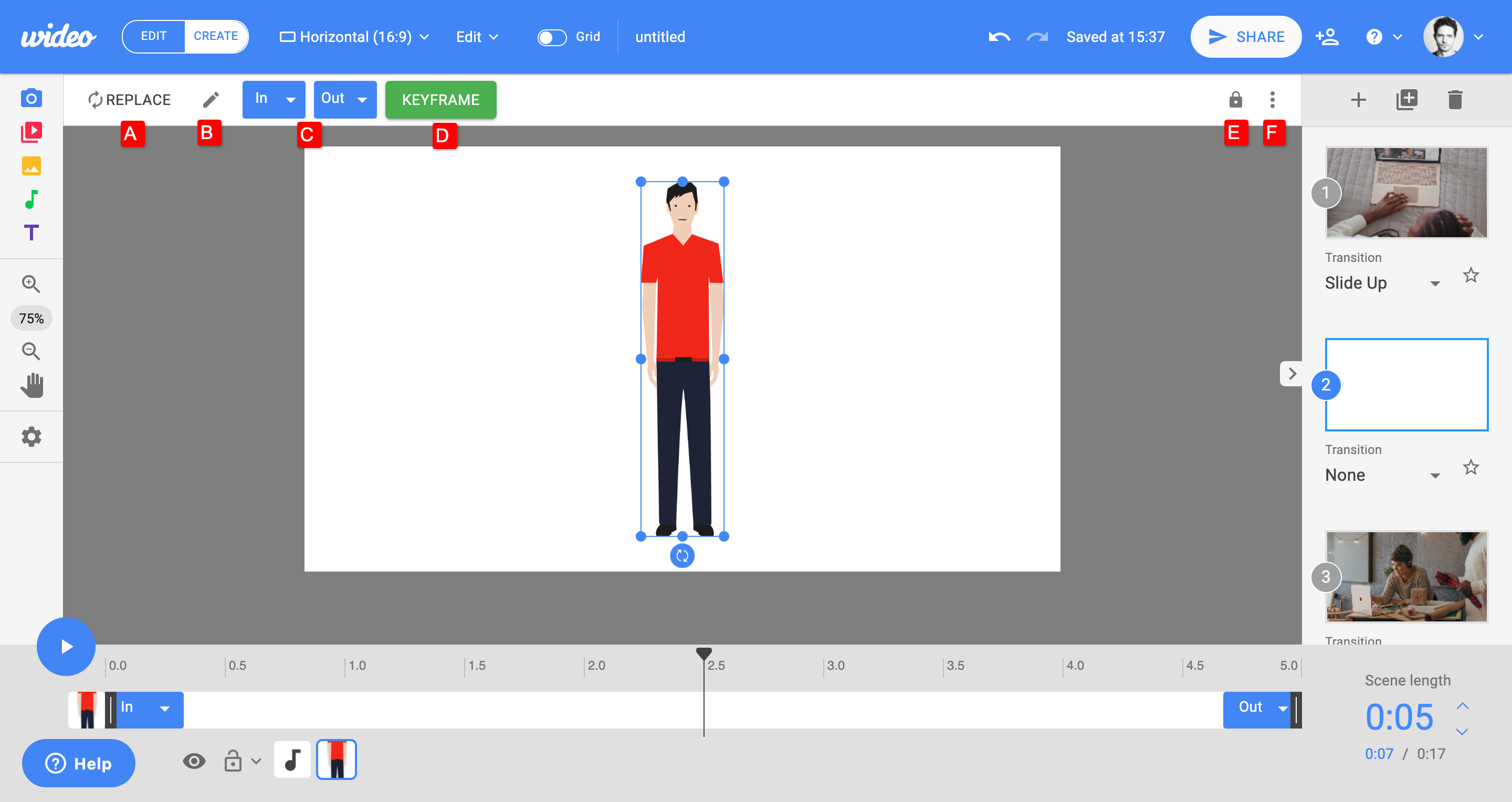This screenshot has width=1512, height=802.
Task: Increase scene length with up arrow
Action: (1462, 706)
